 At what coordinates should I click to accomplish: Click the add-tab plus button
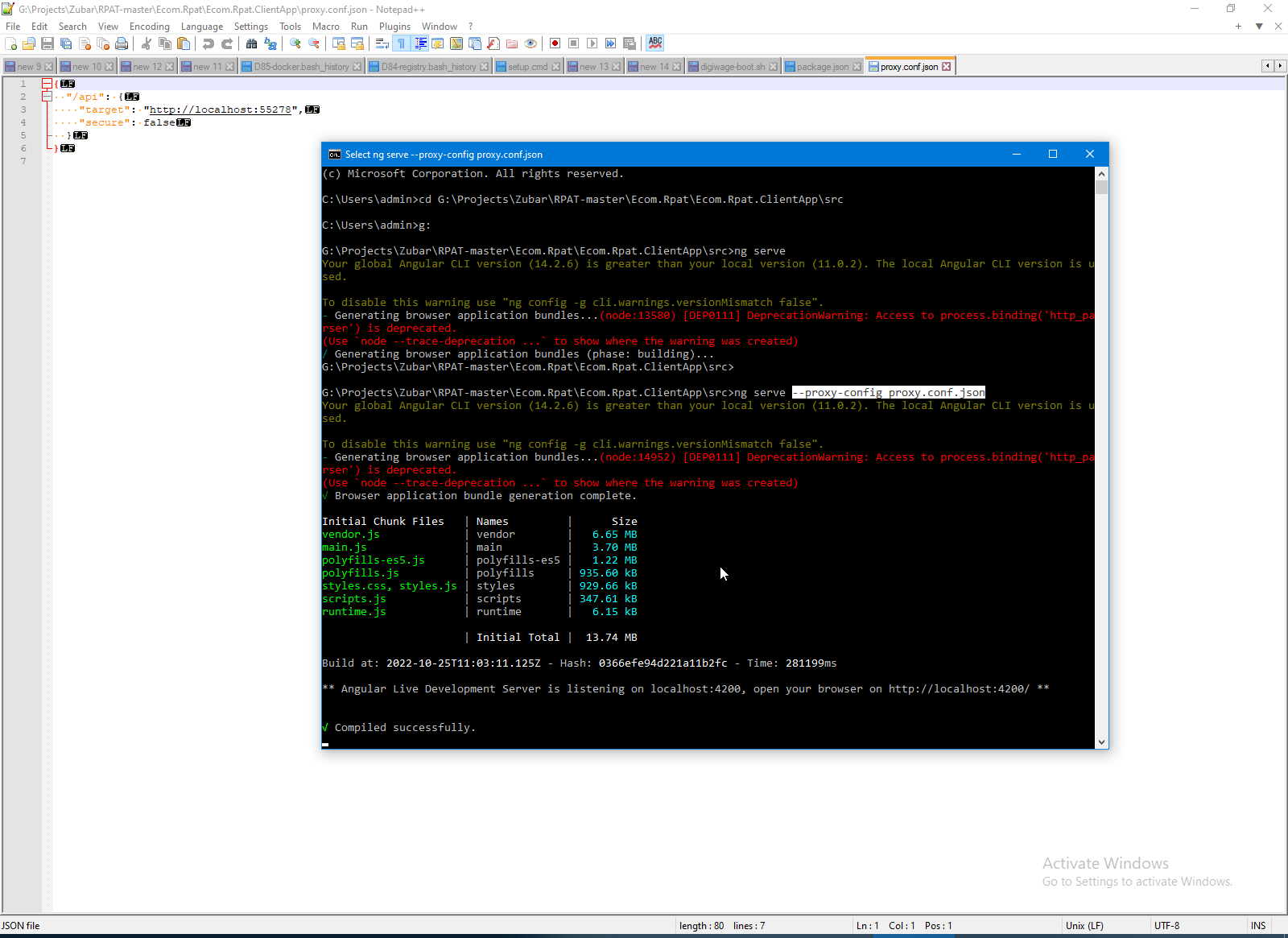pos(1238,27)
